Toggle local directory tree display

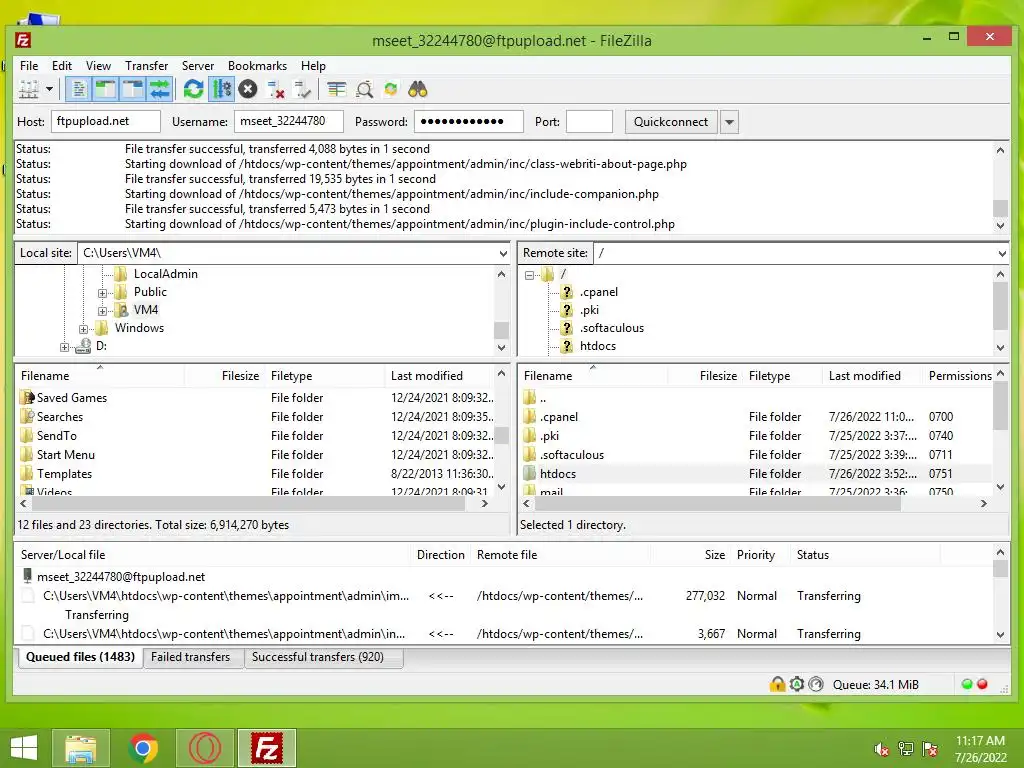pos(105,89)
